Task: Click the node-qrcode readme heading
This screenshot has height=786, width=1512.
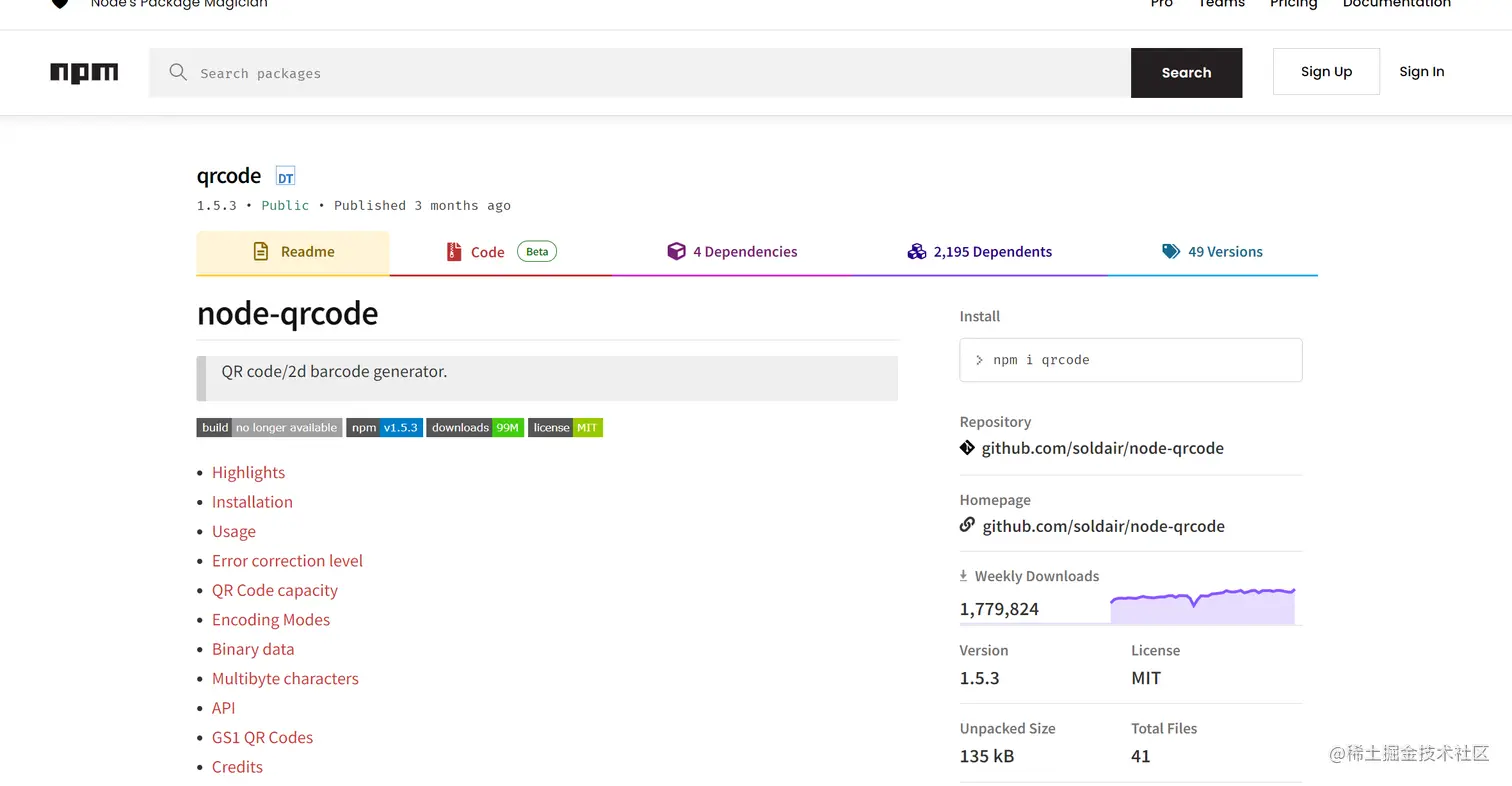Action: pyautogui.click(x=288, y=314)
